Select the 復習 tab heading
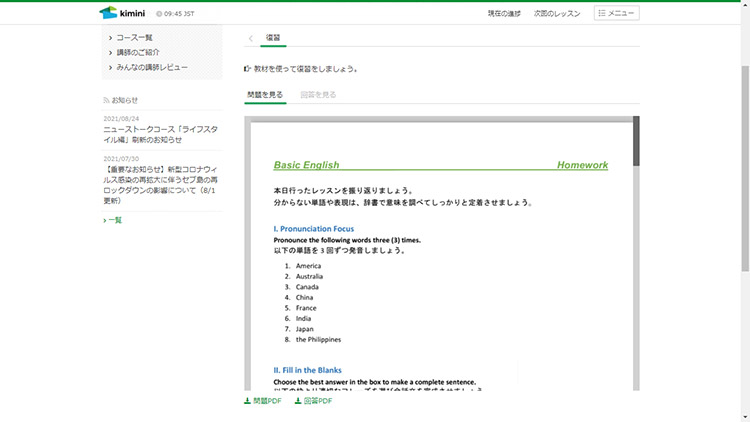The image size is (750, 422). tap(273, 38)
